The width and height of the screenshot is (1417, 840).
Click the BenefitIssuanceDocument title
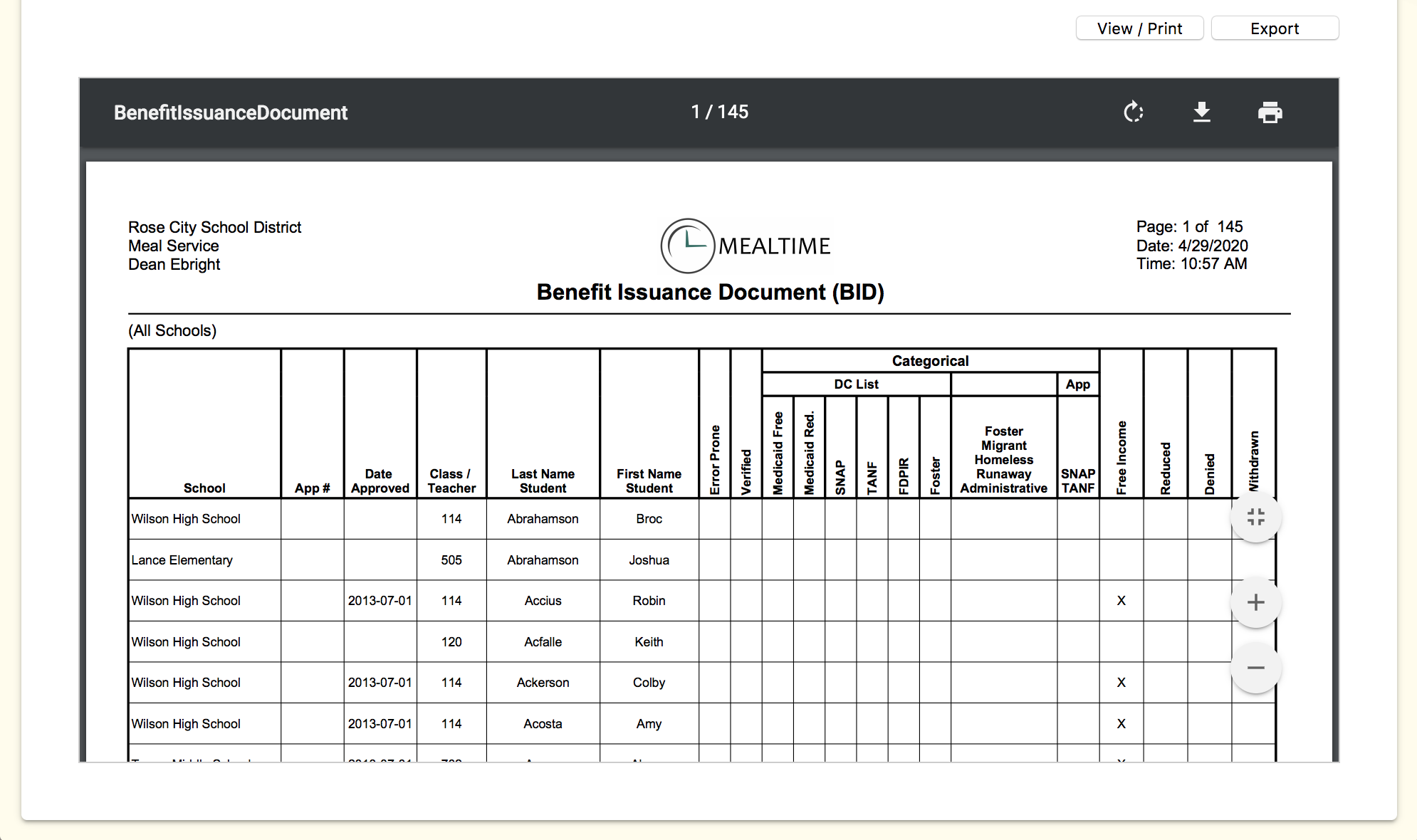[231, 112]
